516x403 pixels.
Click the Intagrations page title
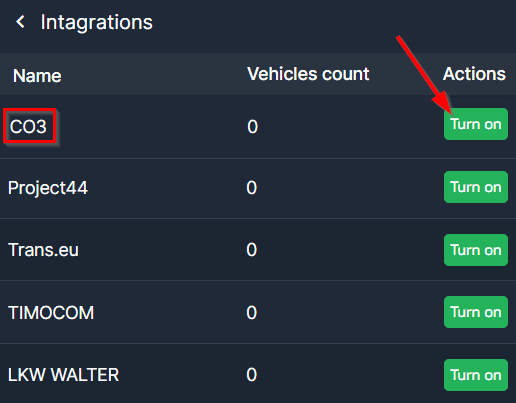click(97, 23)
